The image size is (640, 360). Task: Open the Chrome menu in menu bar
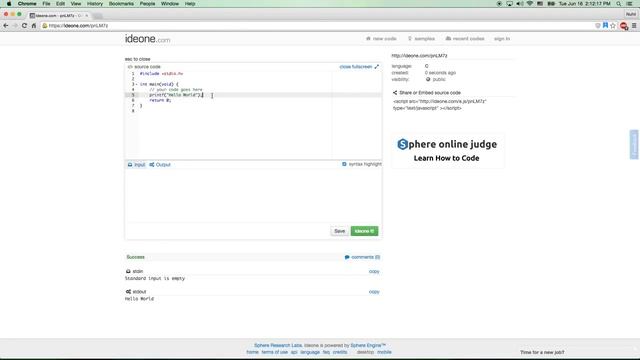tap(27, 4)
